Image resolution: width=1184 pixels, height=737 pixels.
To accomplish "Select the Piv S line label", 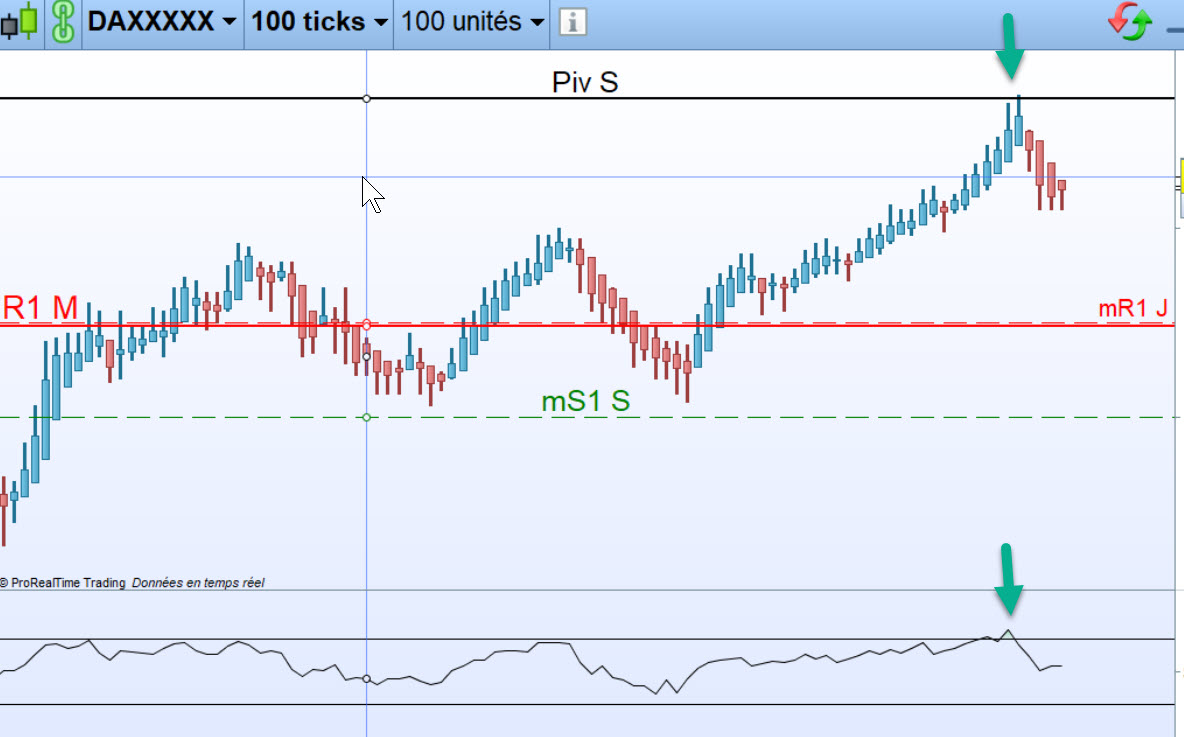I will coord(585,82).
